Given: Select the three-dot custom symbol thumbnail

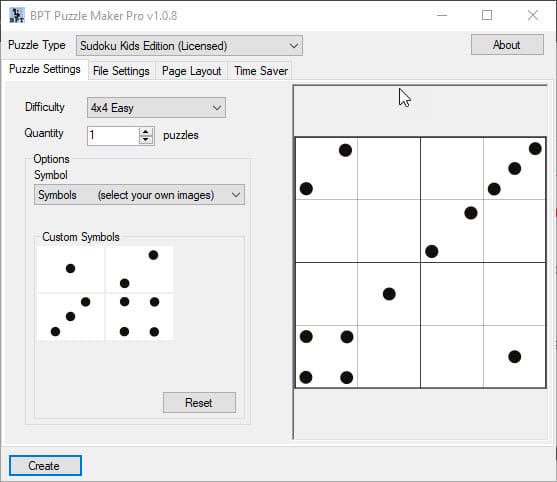Looking at the screenshot, I should pos(70,317).
